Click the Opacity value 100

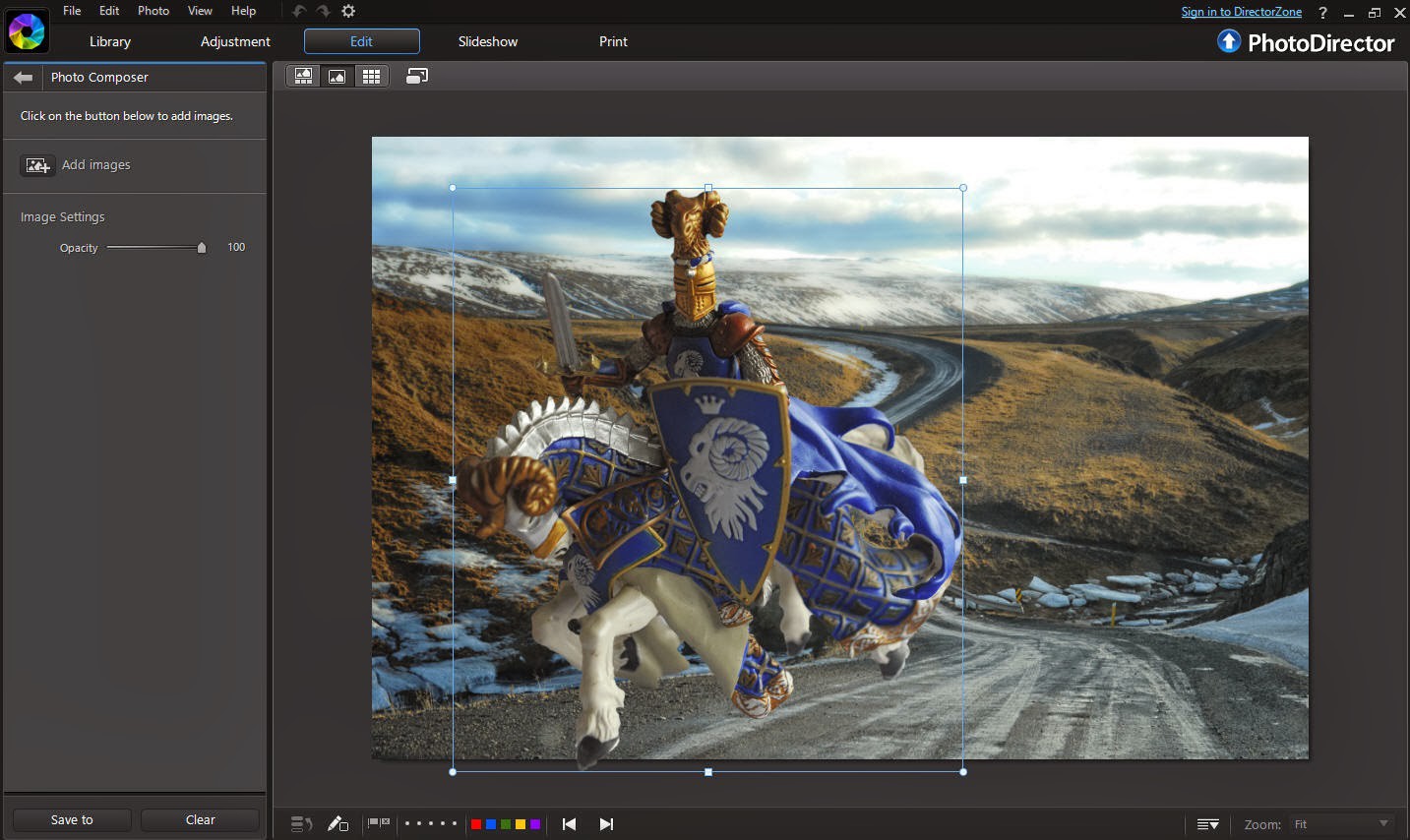pyautogui.click(x=236, y=247)
